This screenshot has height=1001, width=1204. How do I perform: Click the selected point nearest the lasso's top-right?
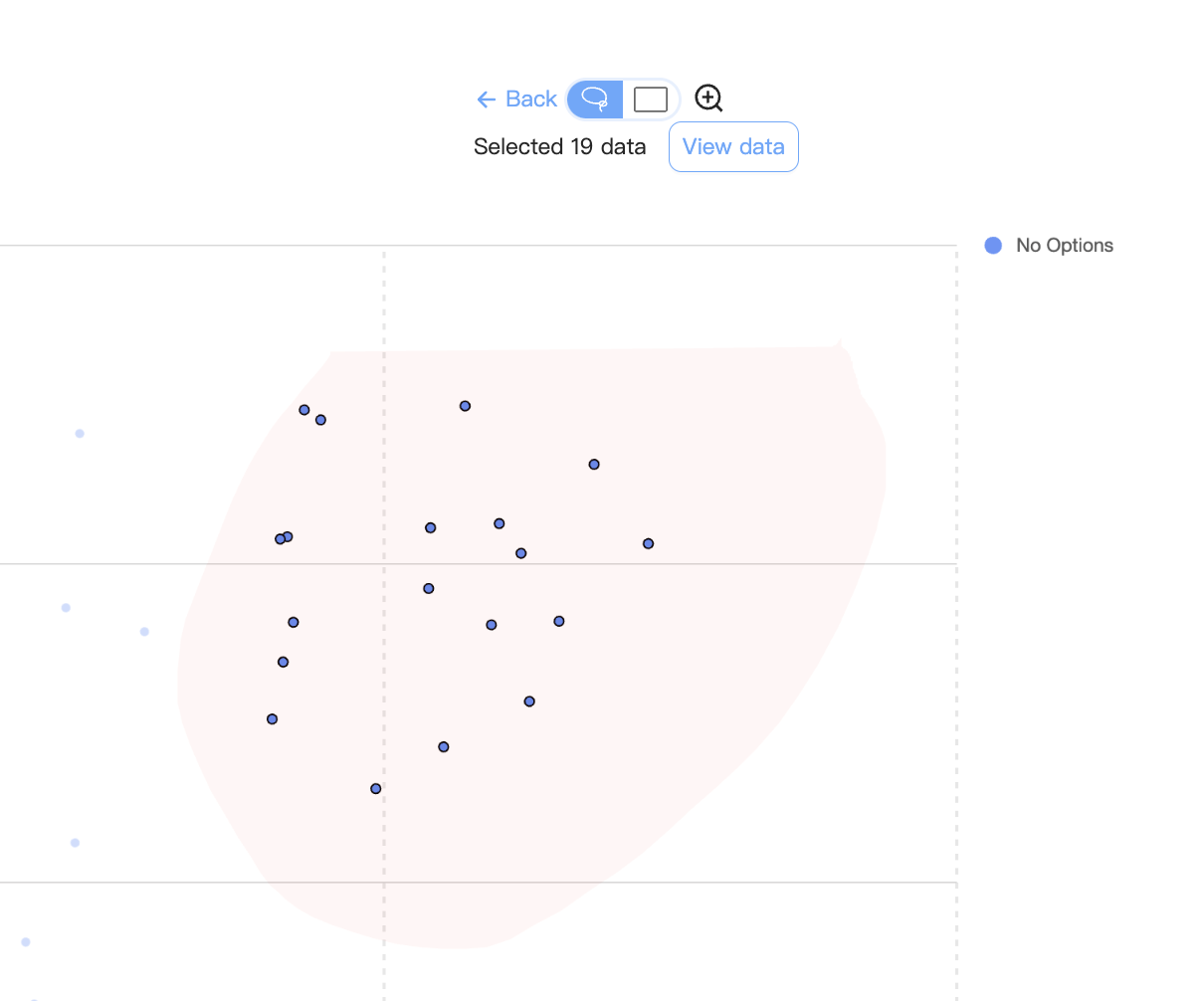click(x=594, y=465)
